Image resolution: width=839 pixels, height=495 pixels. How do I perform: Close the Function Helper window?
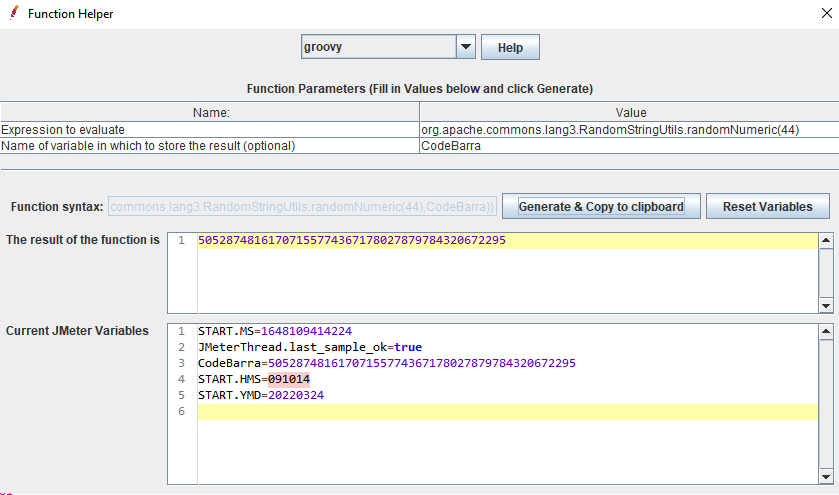pyautogui.click(x=824, y=14)
